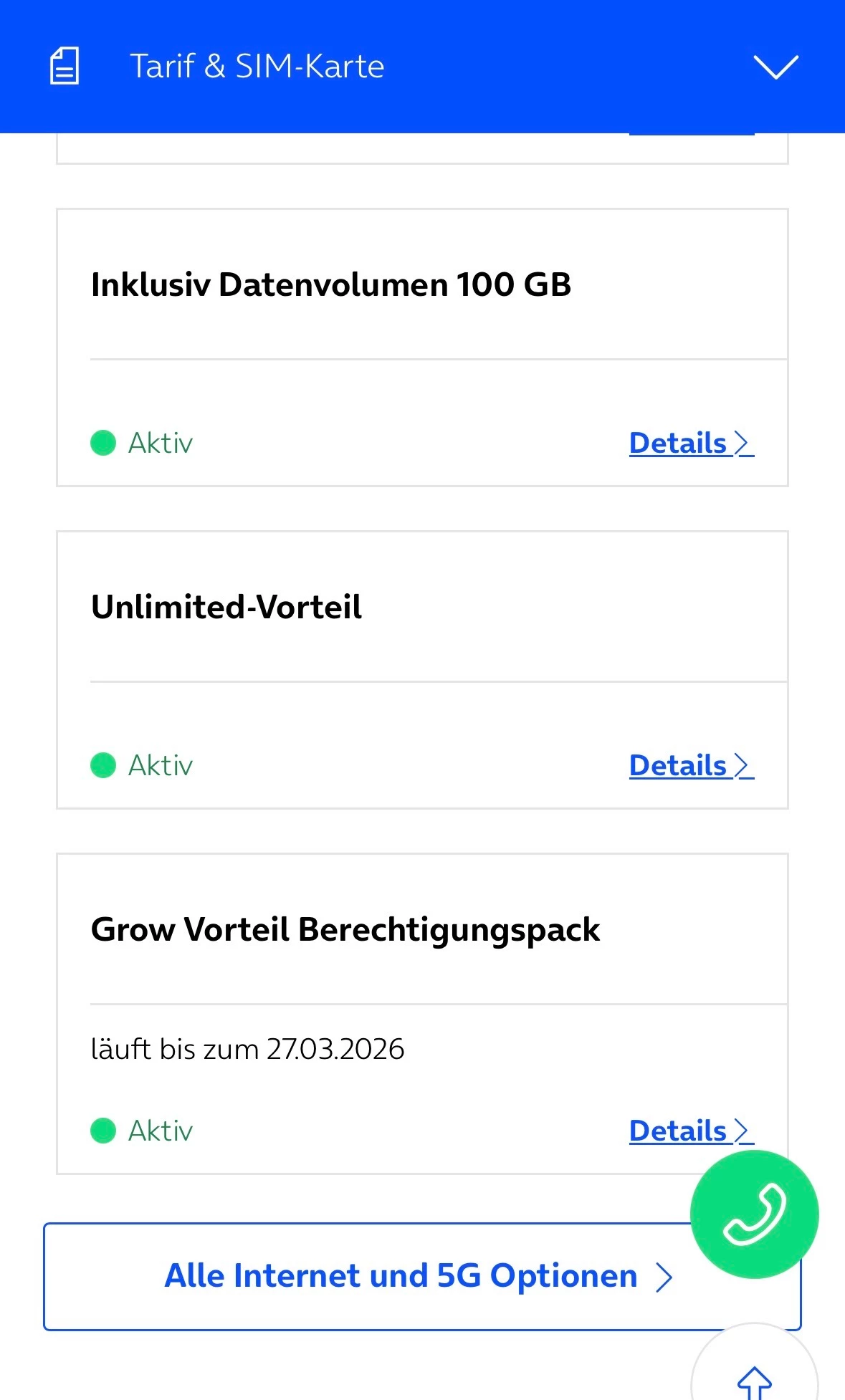The width and height of the screenshot is (845, 1400).
Task: Click the document icon in the header
Action: (65, 66)
